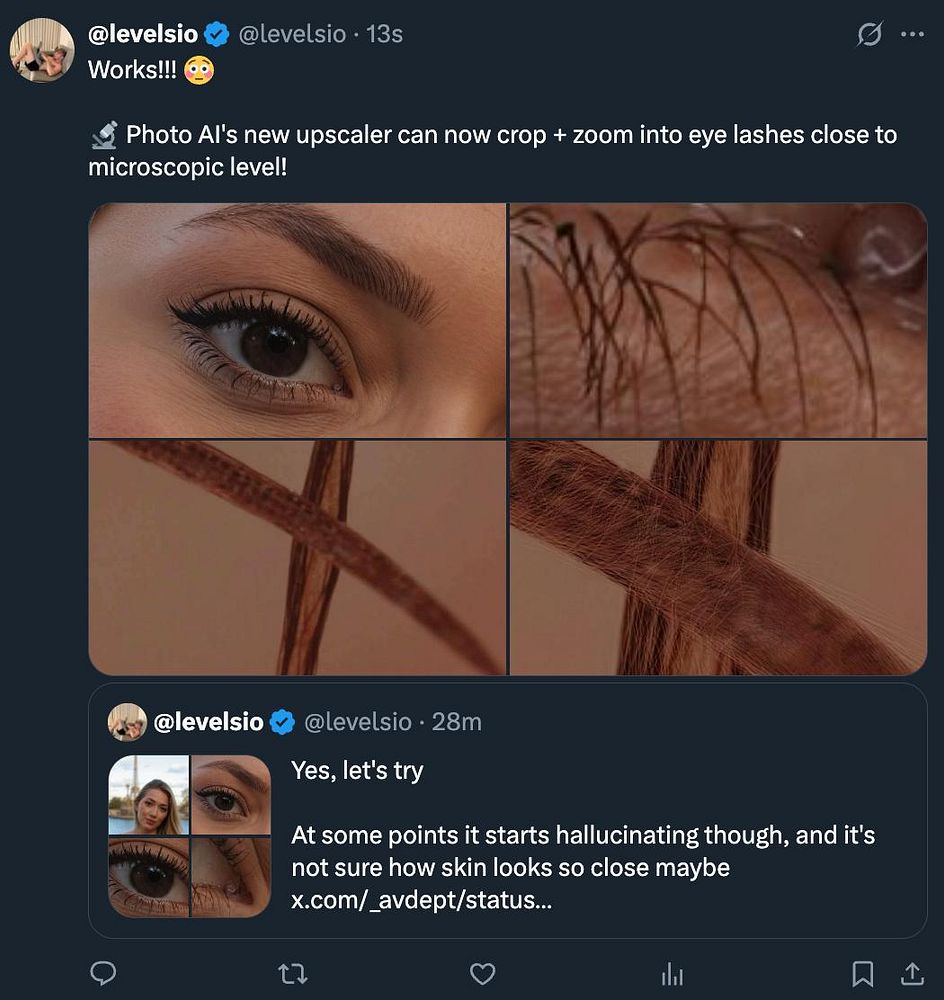
Task: Open the quoted tweet's small avatar
Action: click(127, 721)
